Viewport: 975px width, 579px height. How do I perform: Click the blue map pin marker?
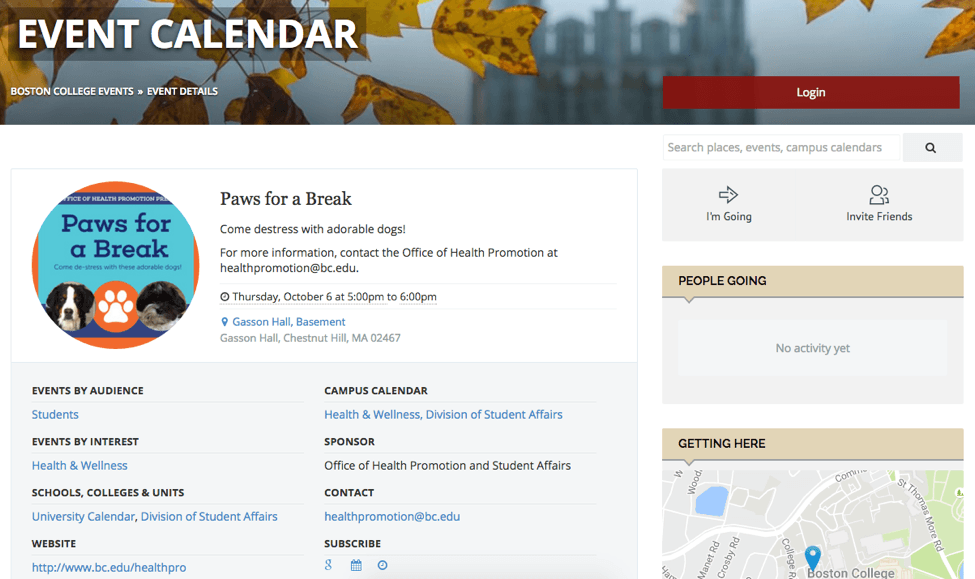click(x=813, y=557)
